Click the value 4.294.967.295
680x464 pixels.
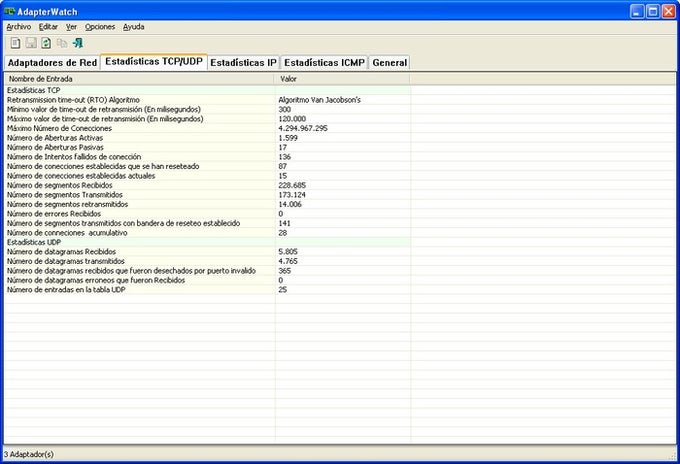click(303, 128)
